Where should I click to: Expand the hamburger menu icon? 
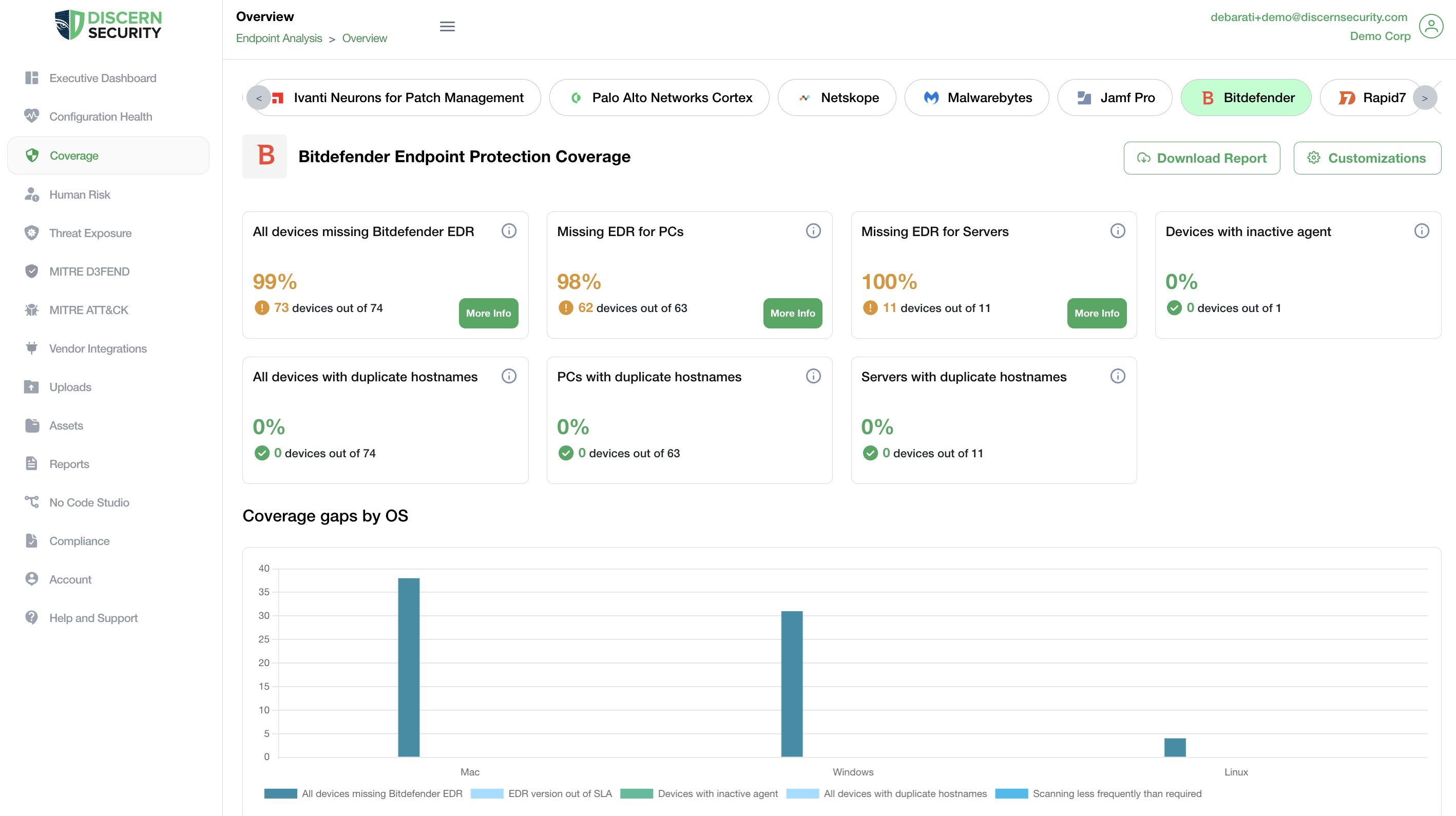(447, 27)
